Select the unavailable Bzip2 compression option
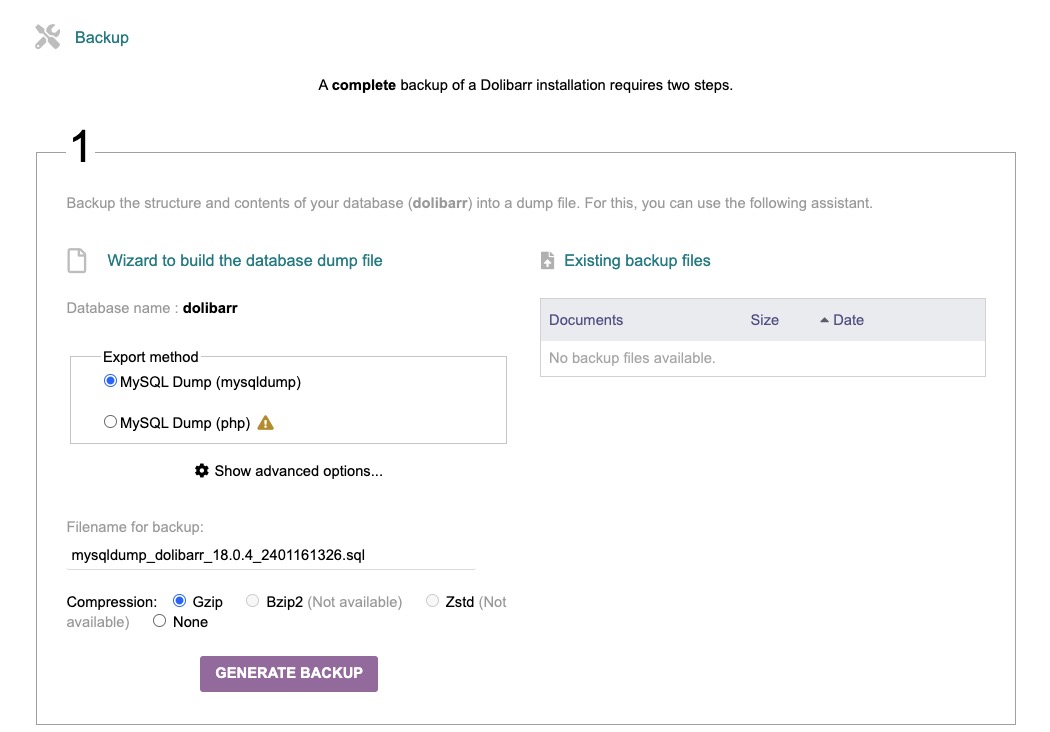The image size is (1050, 732). pyautogui.click(x=252, y=600)
